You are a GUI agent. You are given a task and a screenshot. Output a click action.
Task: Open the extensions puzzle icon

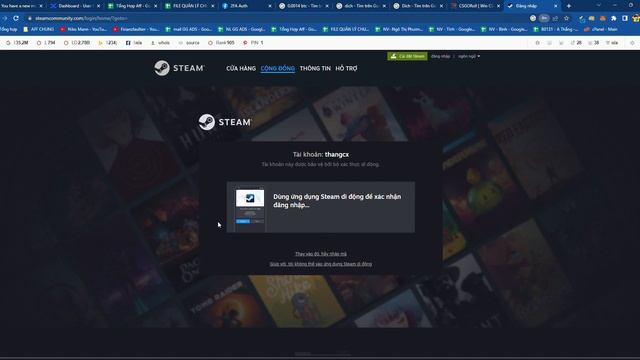(x=613, y=18)
